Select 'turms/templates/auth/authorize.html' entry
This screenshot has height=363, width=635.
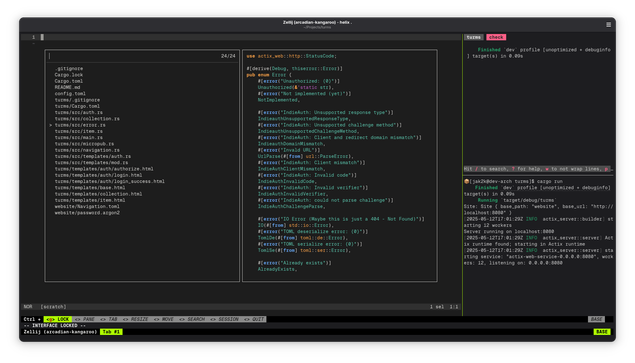(x=104, y=169)
